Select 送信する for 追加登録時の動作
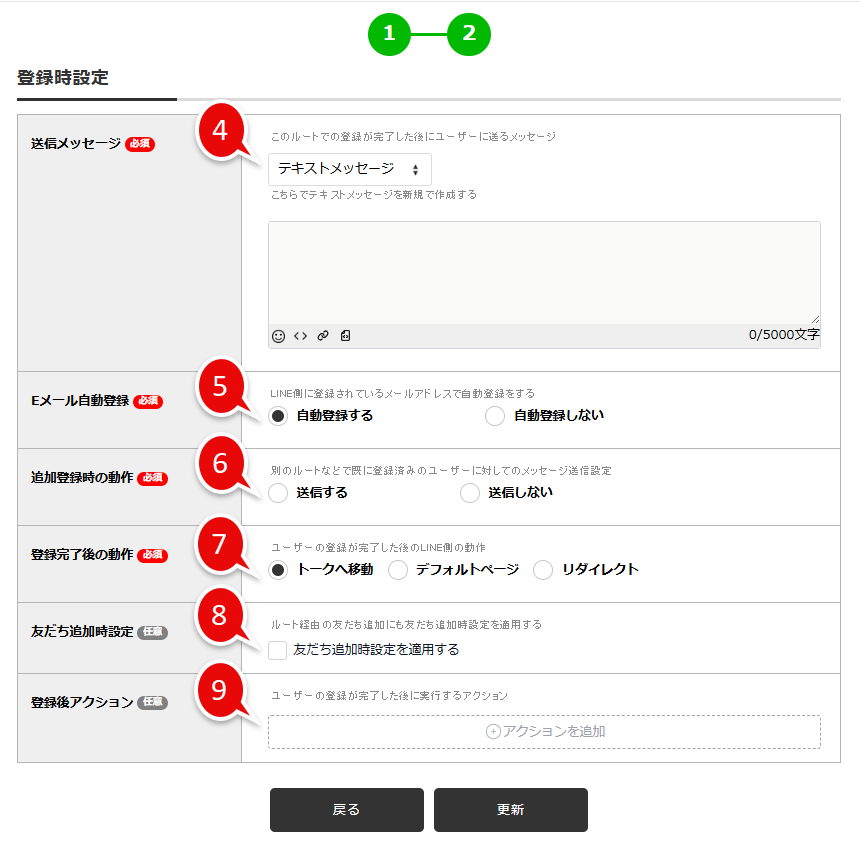Screen dimensions: 860x844 point(279,492)
